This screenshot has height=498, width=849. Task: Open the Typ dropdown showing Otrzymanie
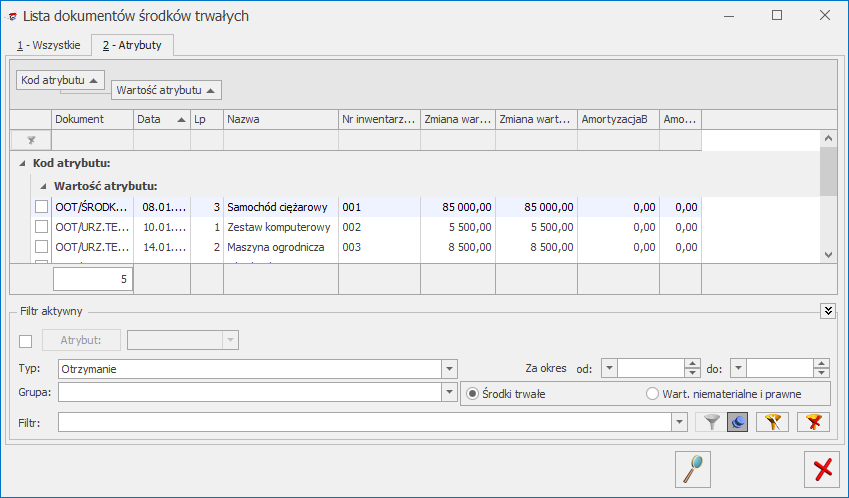[x=449, y=369]
